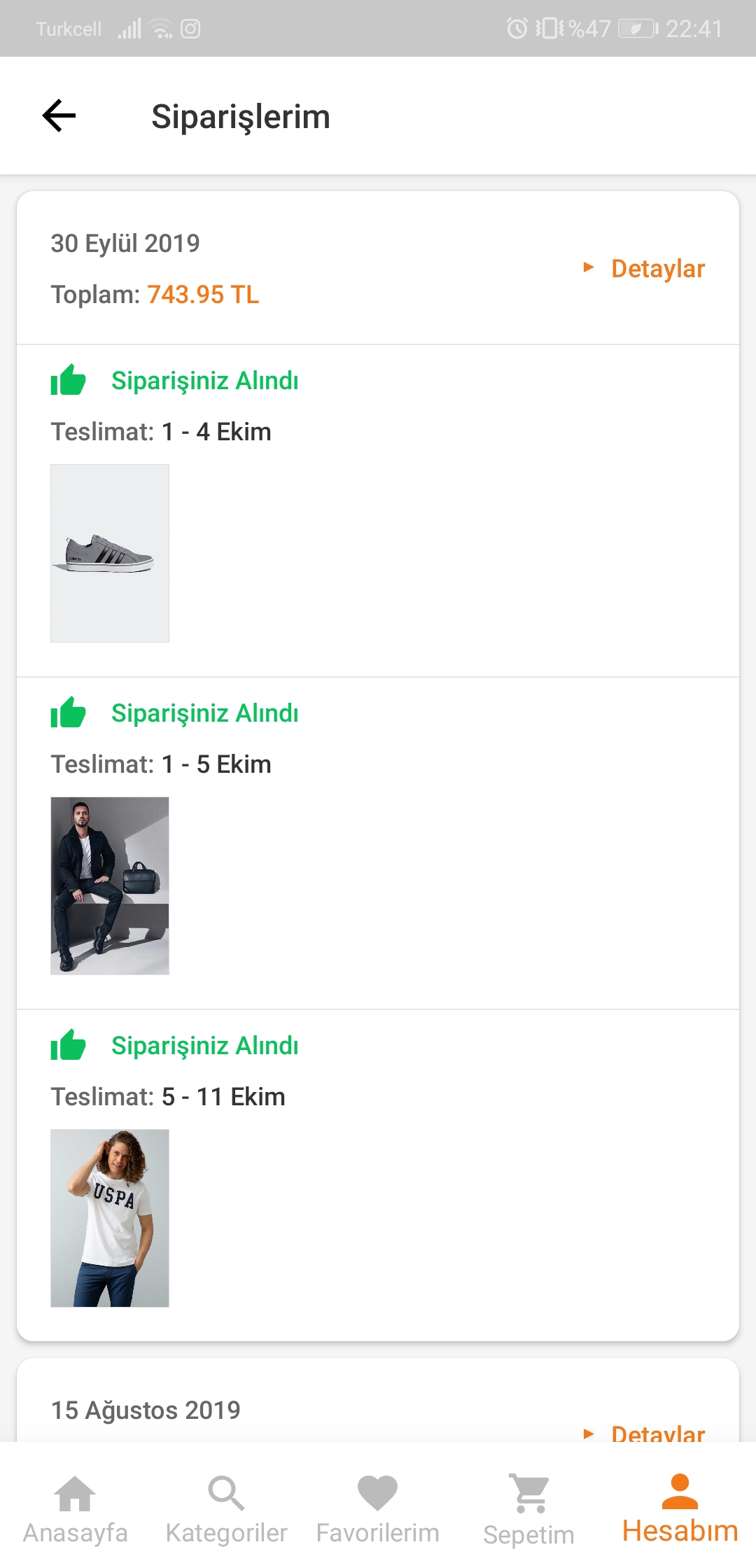
Task: Click Siparişiniz Alındı for 5 - 11 Ekim delivery
Action: (x=205, y=1046)
